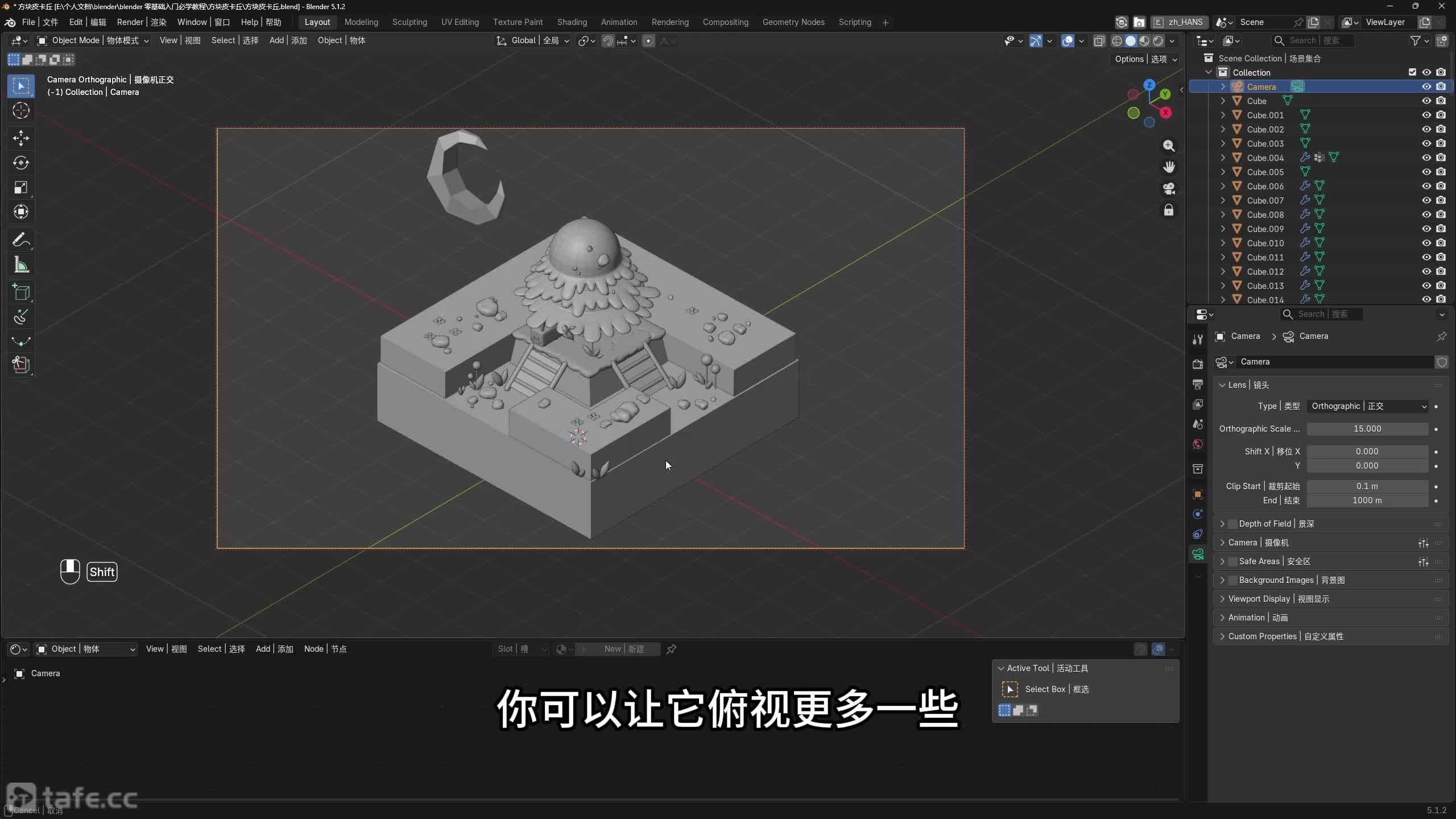Open the Object Mode dropdown
Screen dimensions: 1456x819
coord(93,40)
